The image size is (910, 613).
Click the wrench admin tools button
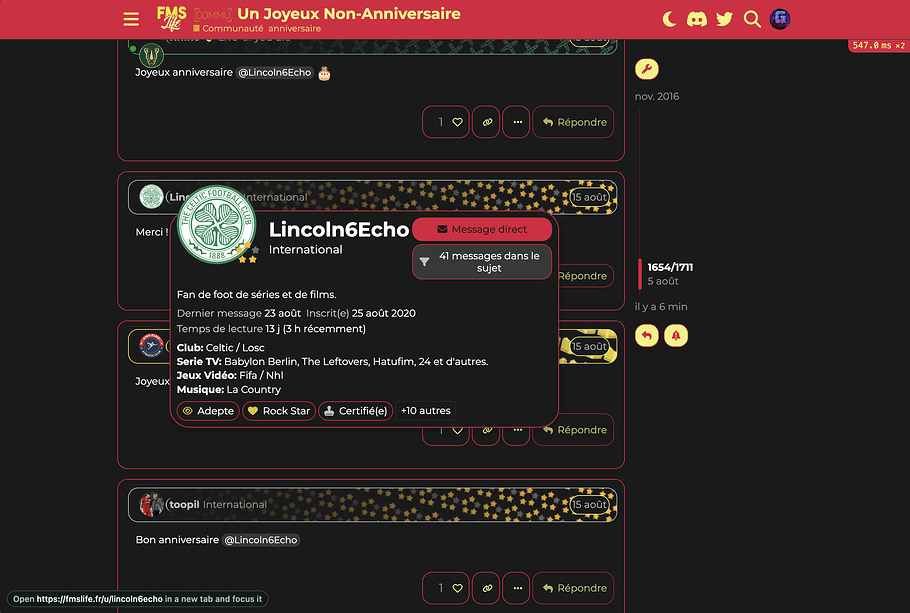click(647, 69)
